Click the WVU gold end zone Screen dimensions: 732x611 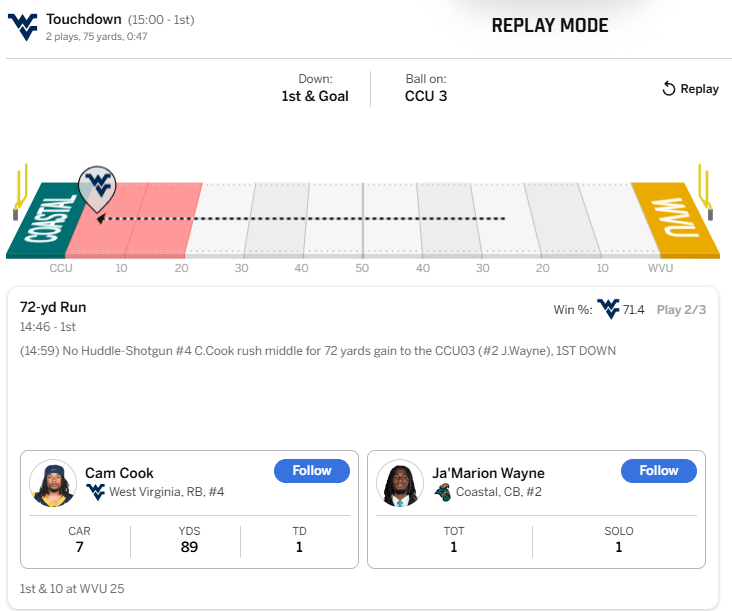(676, 220)
